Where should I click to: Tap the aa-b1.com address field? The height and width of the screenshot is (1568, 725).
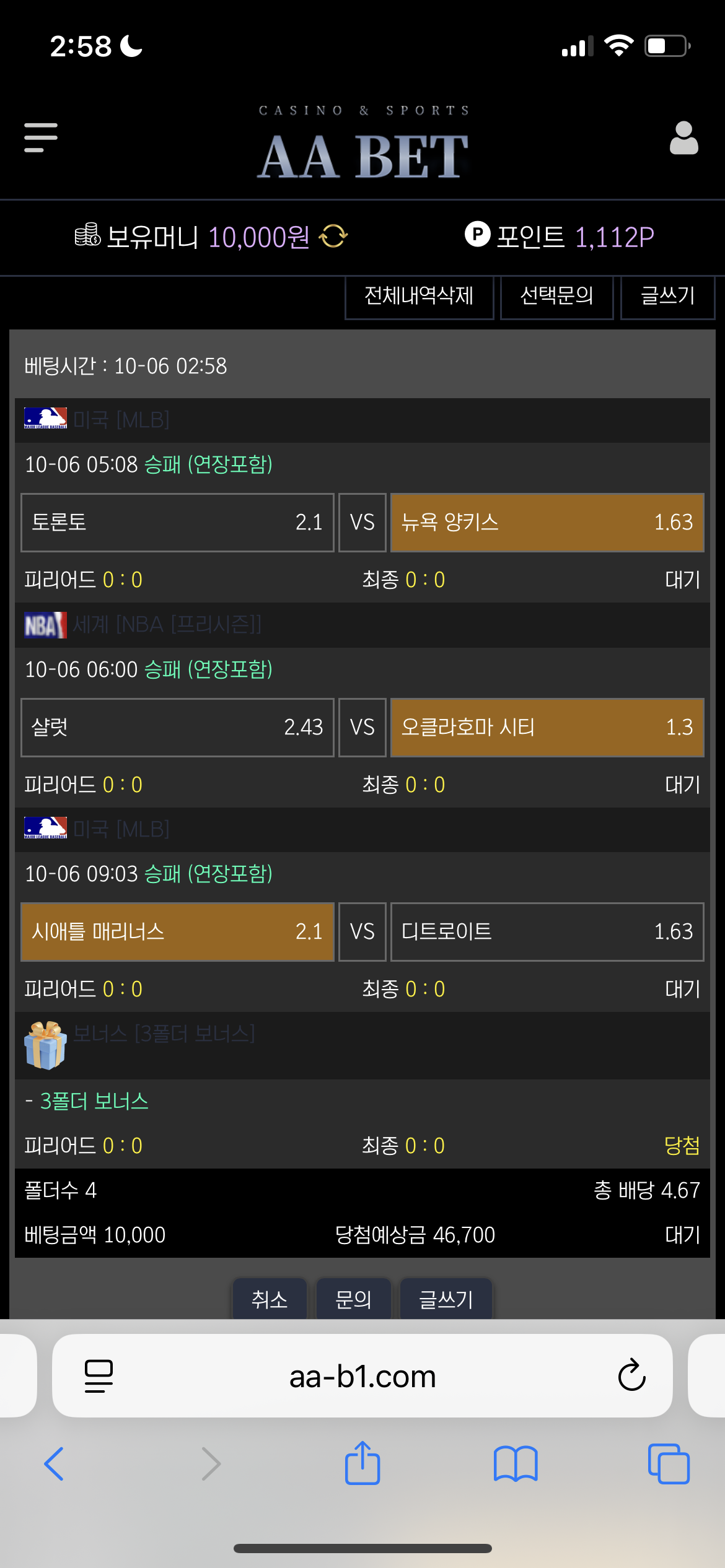point(362,1376)
